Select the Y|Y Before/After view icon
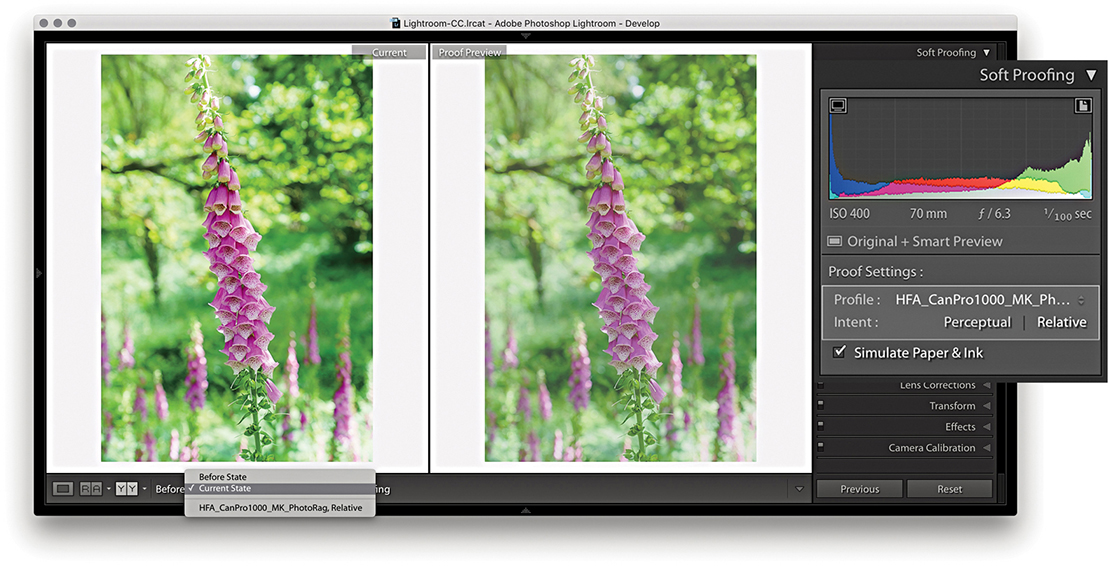Screen dimensions: 1108x566 coord(126,489)
